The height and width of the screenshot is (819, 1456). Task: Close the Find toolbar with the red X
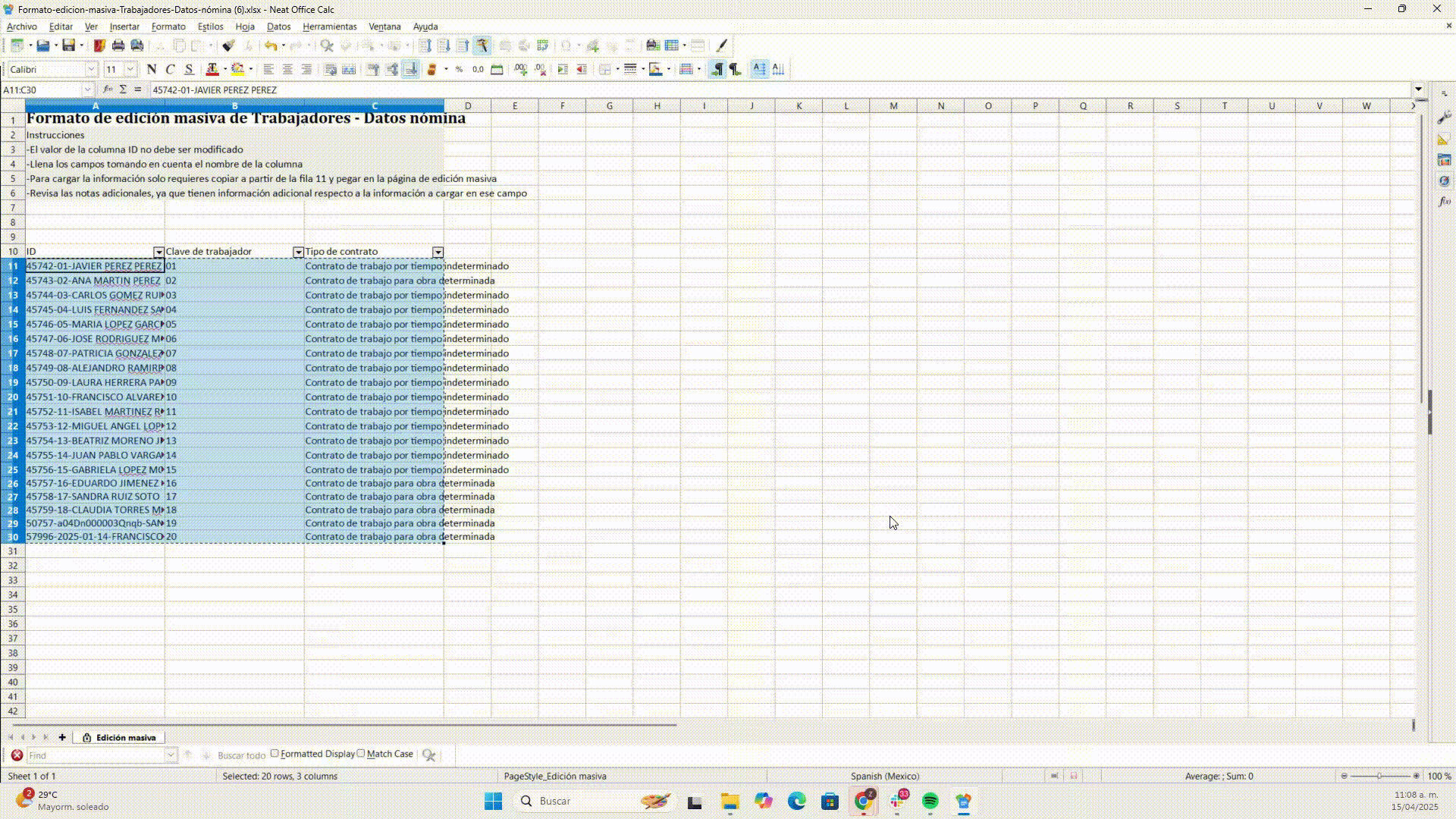[17, 755]
